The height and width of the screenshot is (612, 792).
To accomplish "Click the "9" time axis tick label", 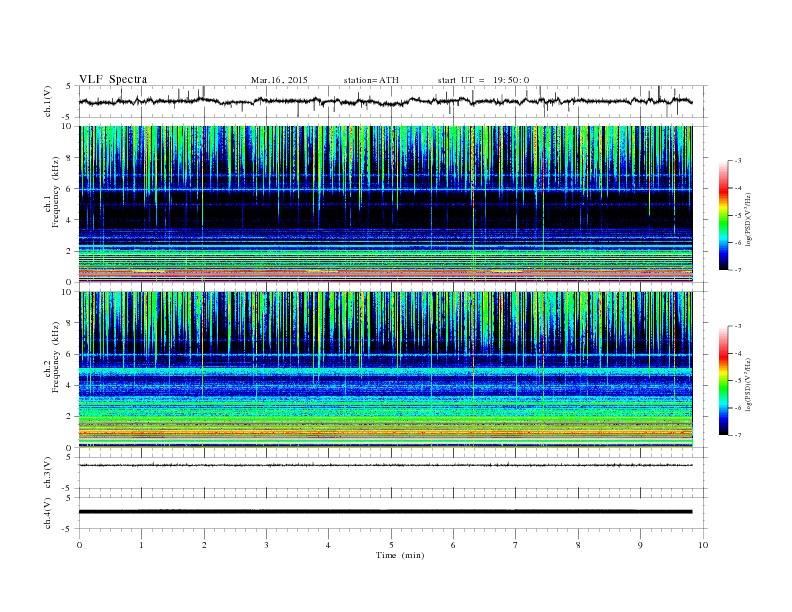I will (x=640, y=545).
